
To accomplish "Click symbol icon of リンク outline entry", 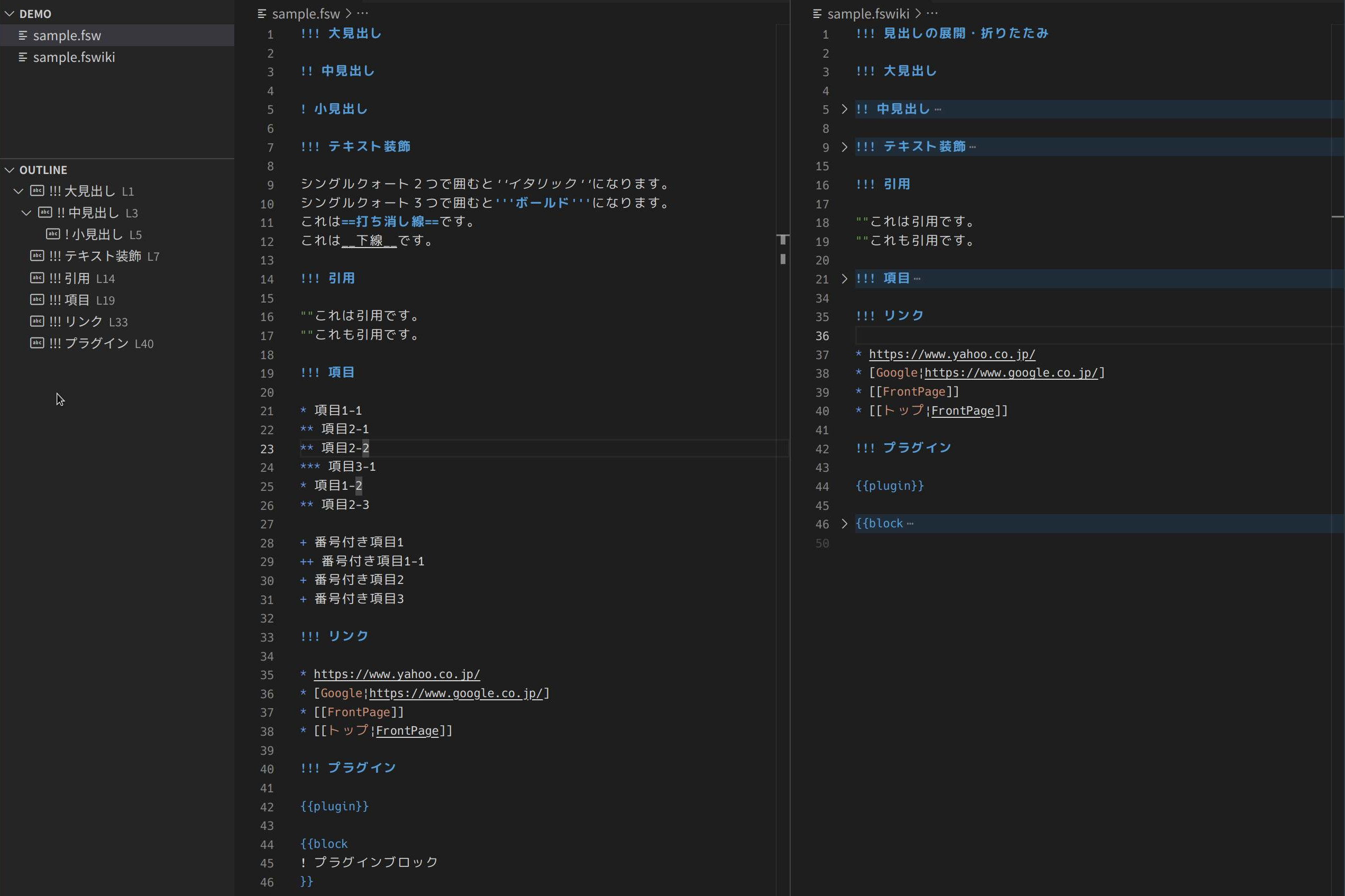I will point(37,321).
